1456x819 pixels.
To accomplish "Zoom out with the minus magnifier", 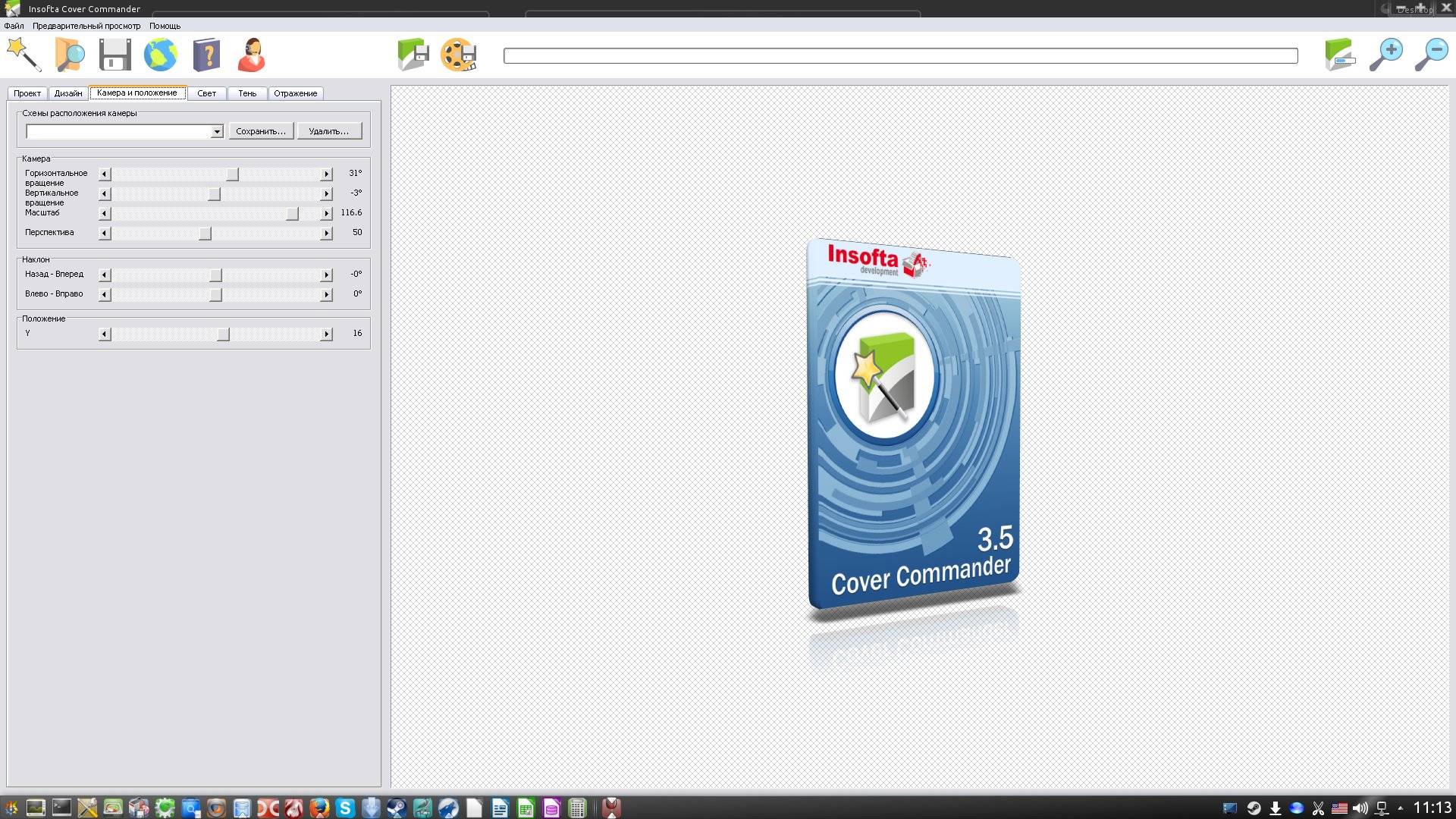I will [1432, 55].
